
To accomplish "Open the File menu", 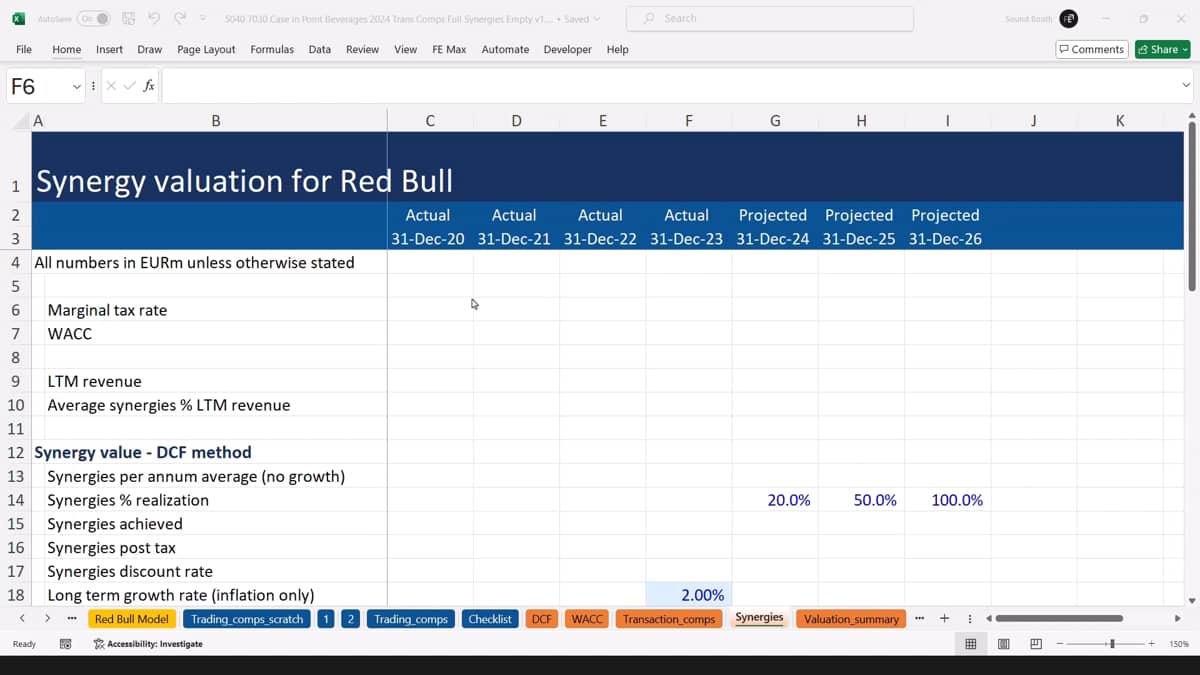I will click(24, 49).
